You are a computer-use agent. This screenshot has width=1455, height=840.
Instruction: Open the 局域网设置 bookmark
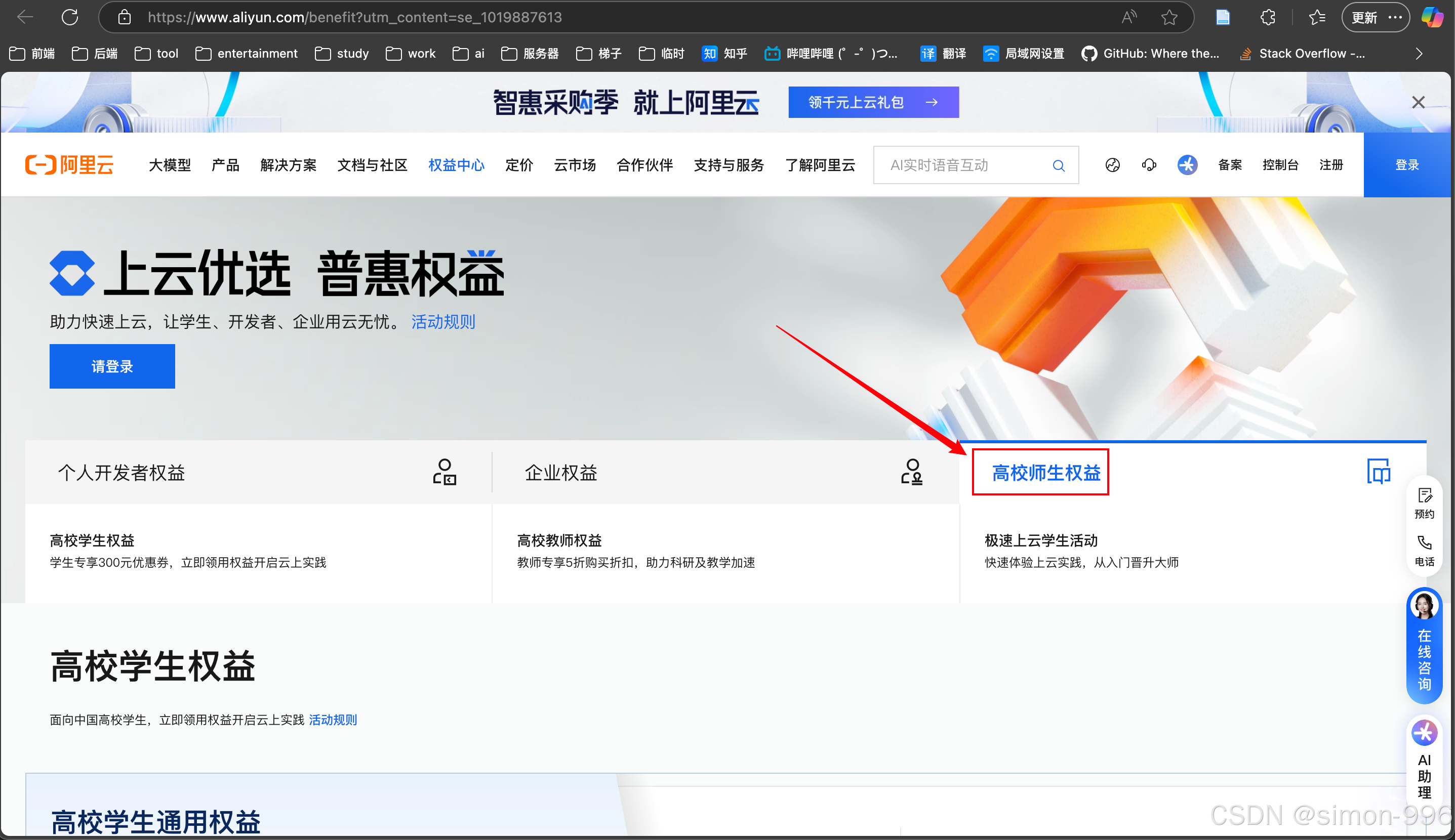click(1024, 54)
